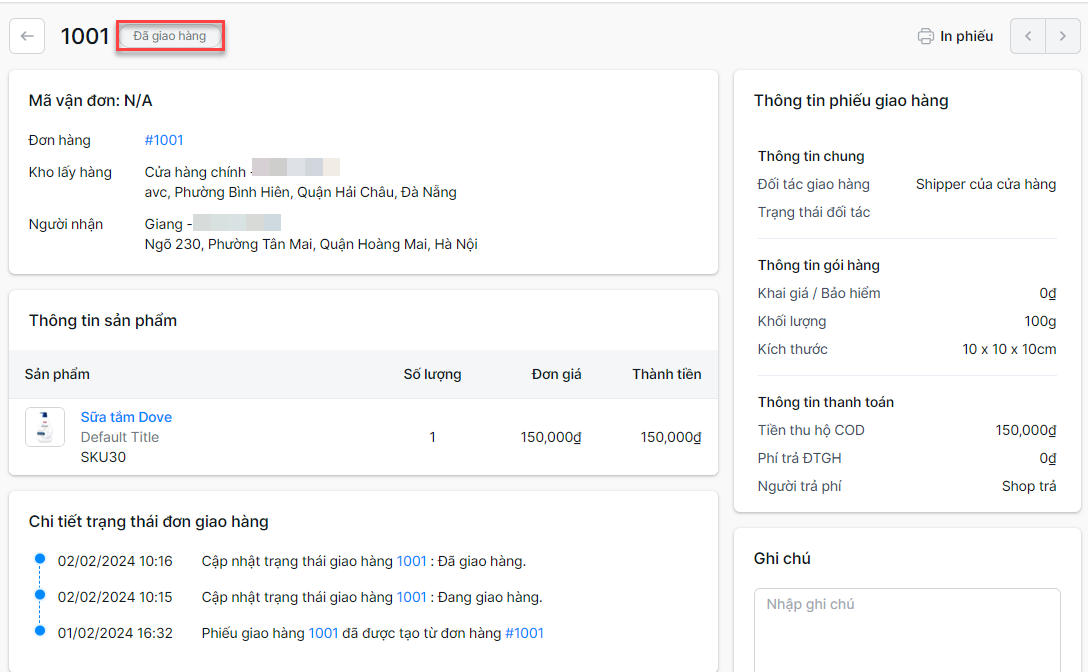The image size is (1088, 672).
Task: Click the Sản phẩm column header
Action: click(57, 374)
